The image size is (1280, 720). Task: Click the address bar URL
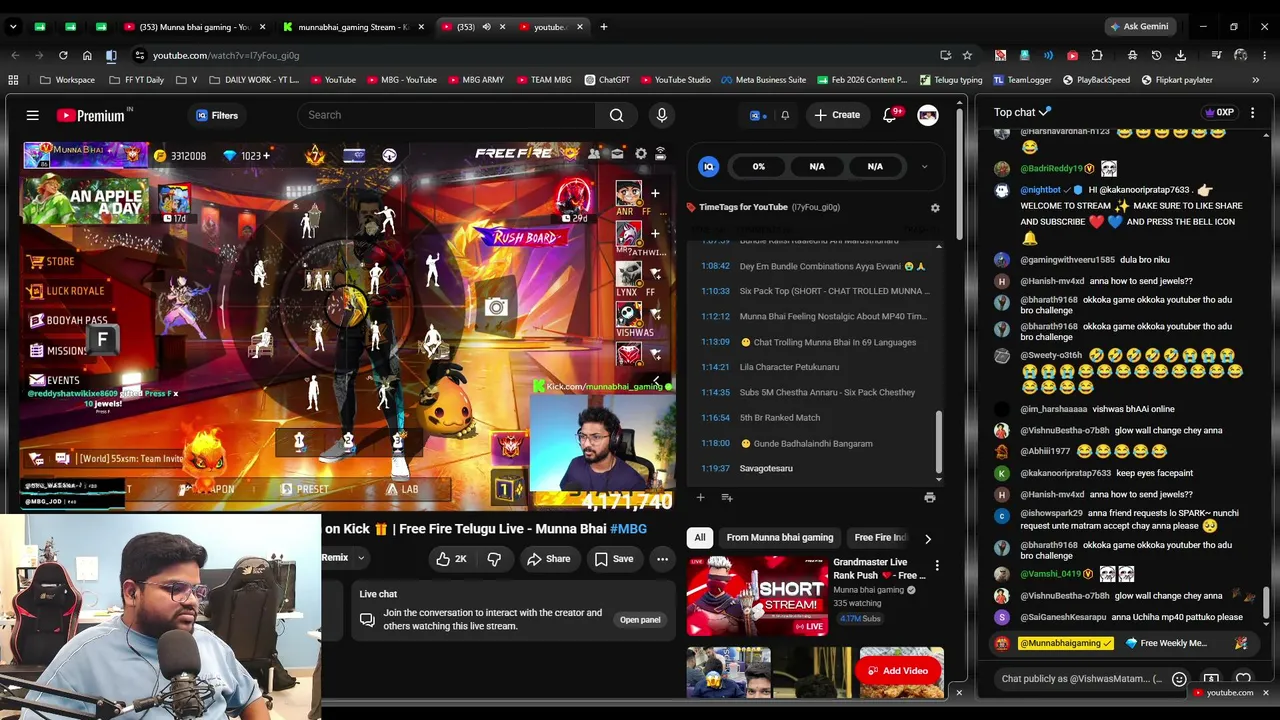(226, 55)
